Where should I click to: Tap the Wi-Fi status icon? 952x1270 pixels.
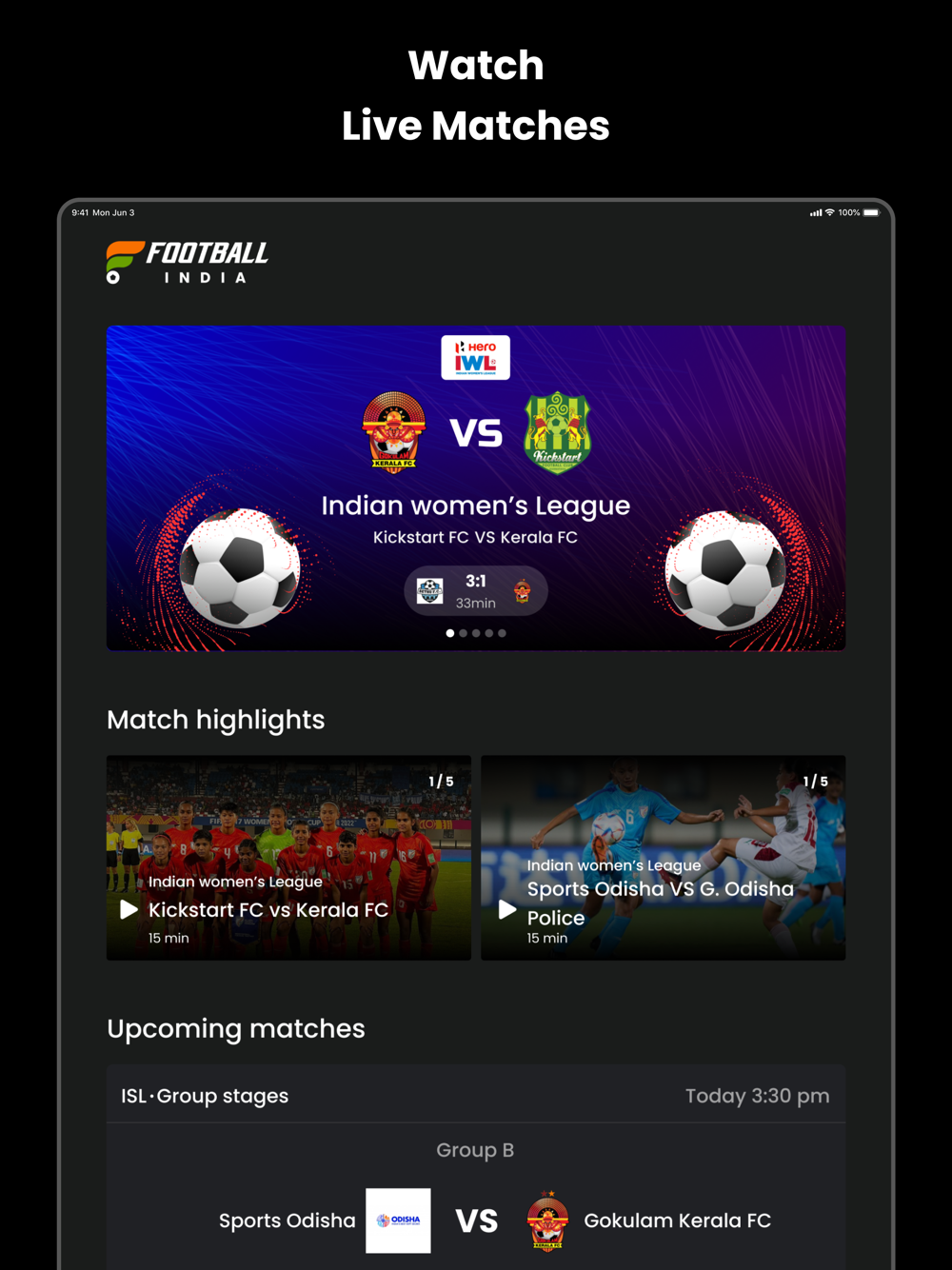pyautogui.click(x=829, y=212)
